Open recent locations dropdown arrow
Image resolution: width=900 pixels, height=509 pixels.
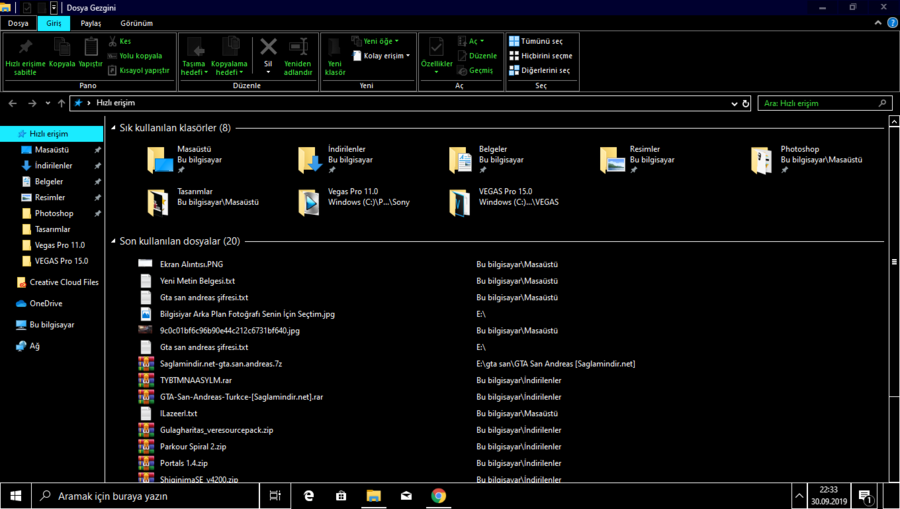48,103
